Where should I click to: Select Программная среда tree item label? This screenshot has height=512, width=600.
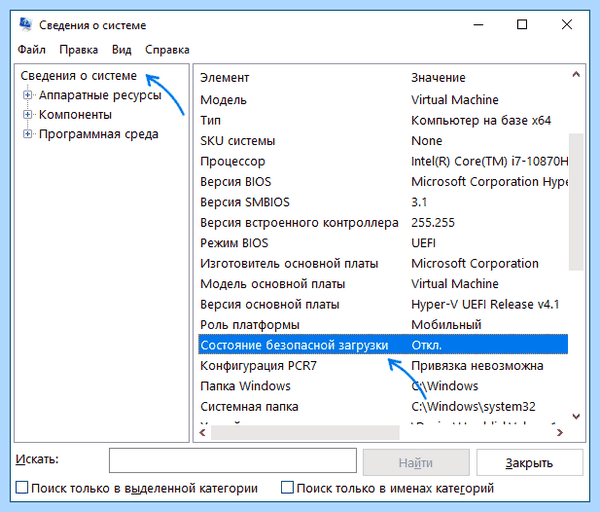click(99, 134)
